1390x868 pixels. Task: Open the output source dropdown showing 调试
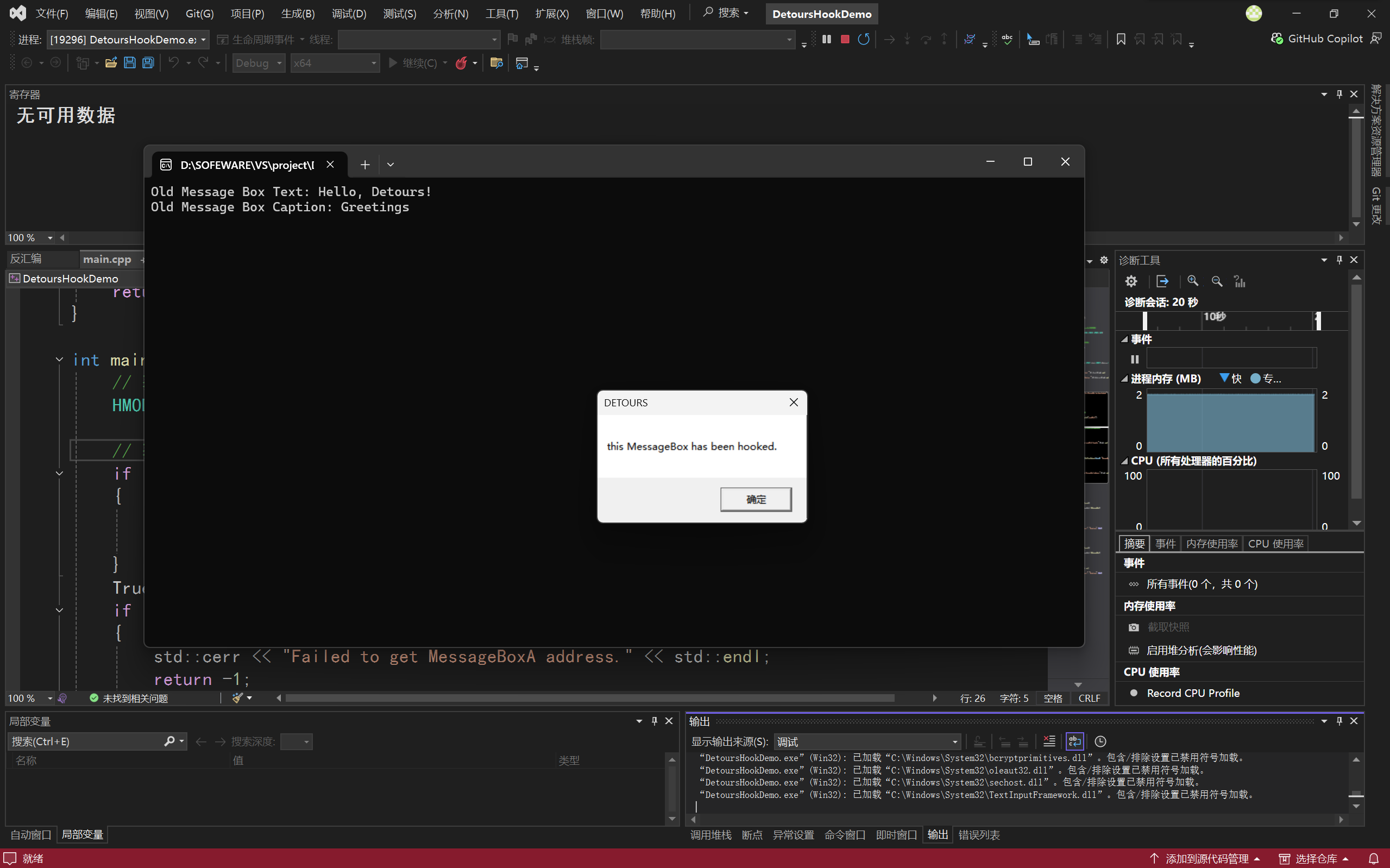click(866, 741)
